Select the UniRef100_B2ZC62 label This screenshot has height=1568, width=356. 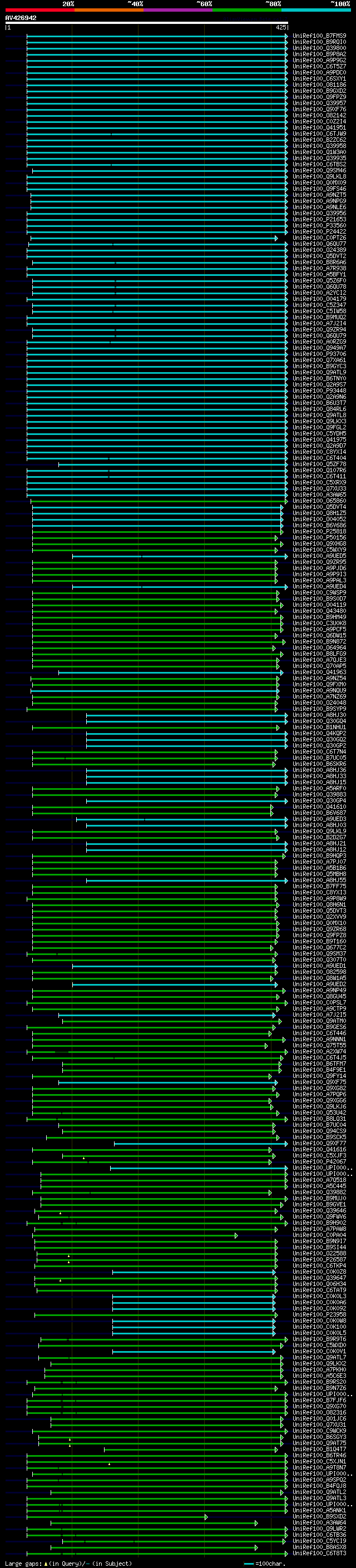pyautogui.click(x=319, y=140)
